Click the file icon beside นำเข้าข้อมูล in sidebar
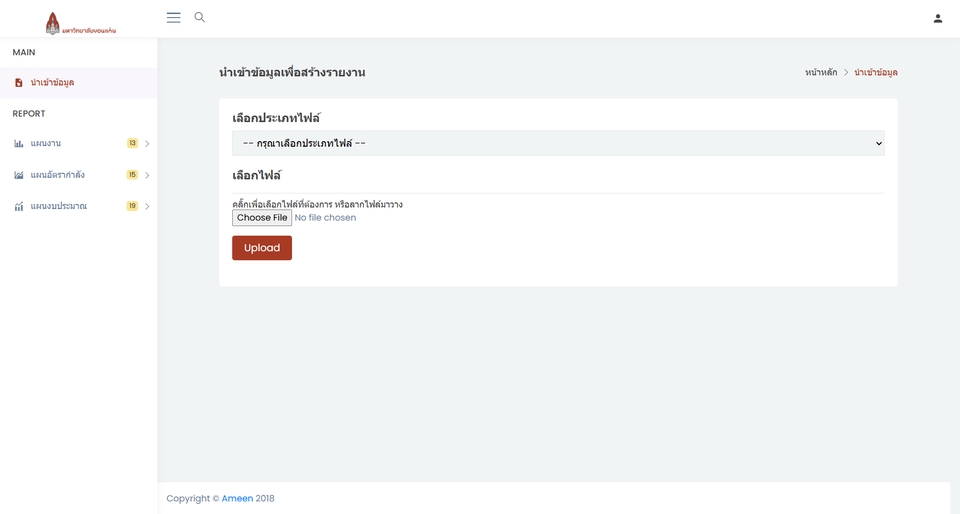This screenshot has height=514, width=960. pos(19,83)
